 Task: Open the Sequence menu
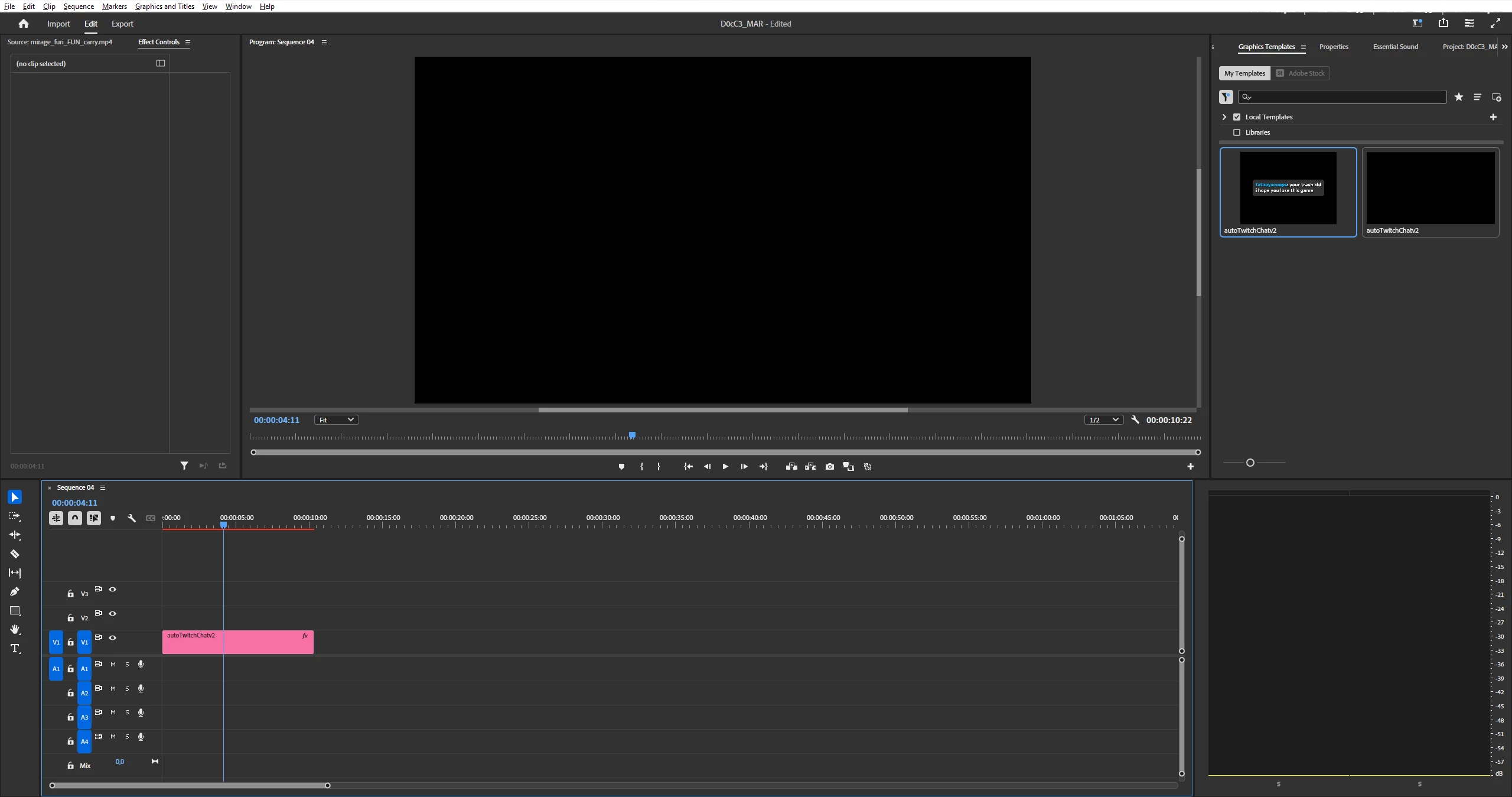click(79, 6)
